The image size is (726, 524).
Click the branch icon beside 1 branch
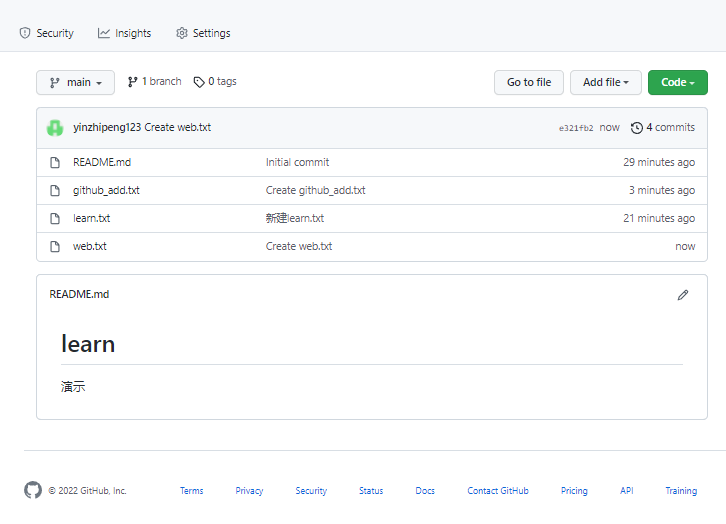click(132, 82)
